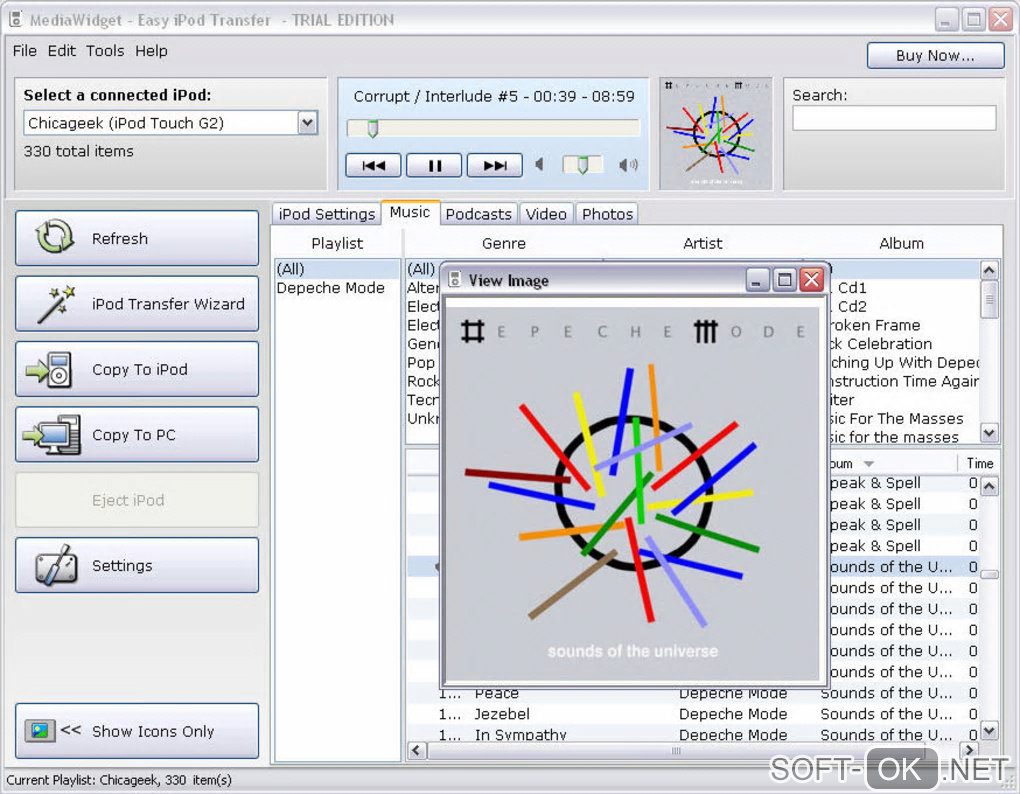
Task: Click the Copy To iPod device icon
Action: 49,369
